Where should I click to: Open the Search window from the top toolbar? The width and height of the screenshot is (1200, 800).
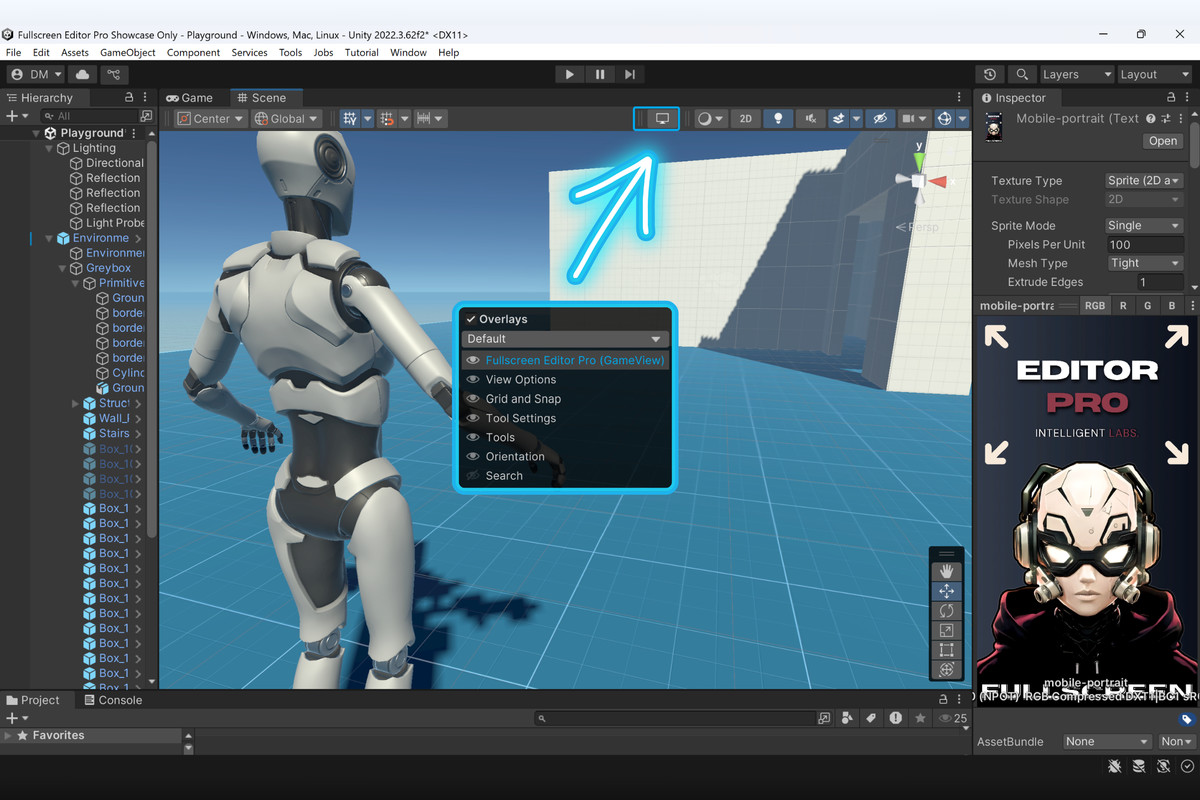click(1022, 74)
